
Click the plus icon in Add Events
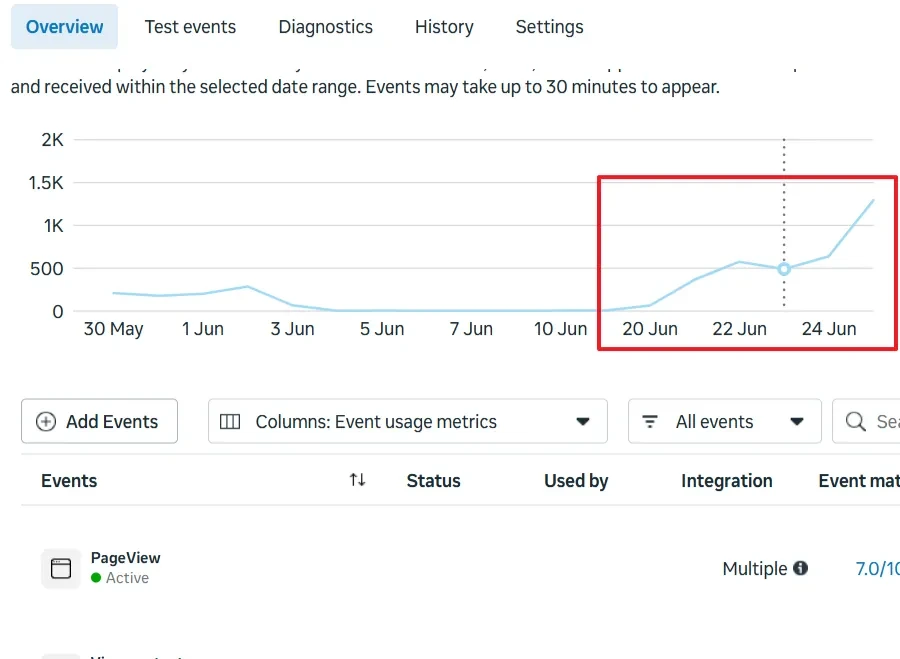46,421
